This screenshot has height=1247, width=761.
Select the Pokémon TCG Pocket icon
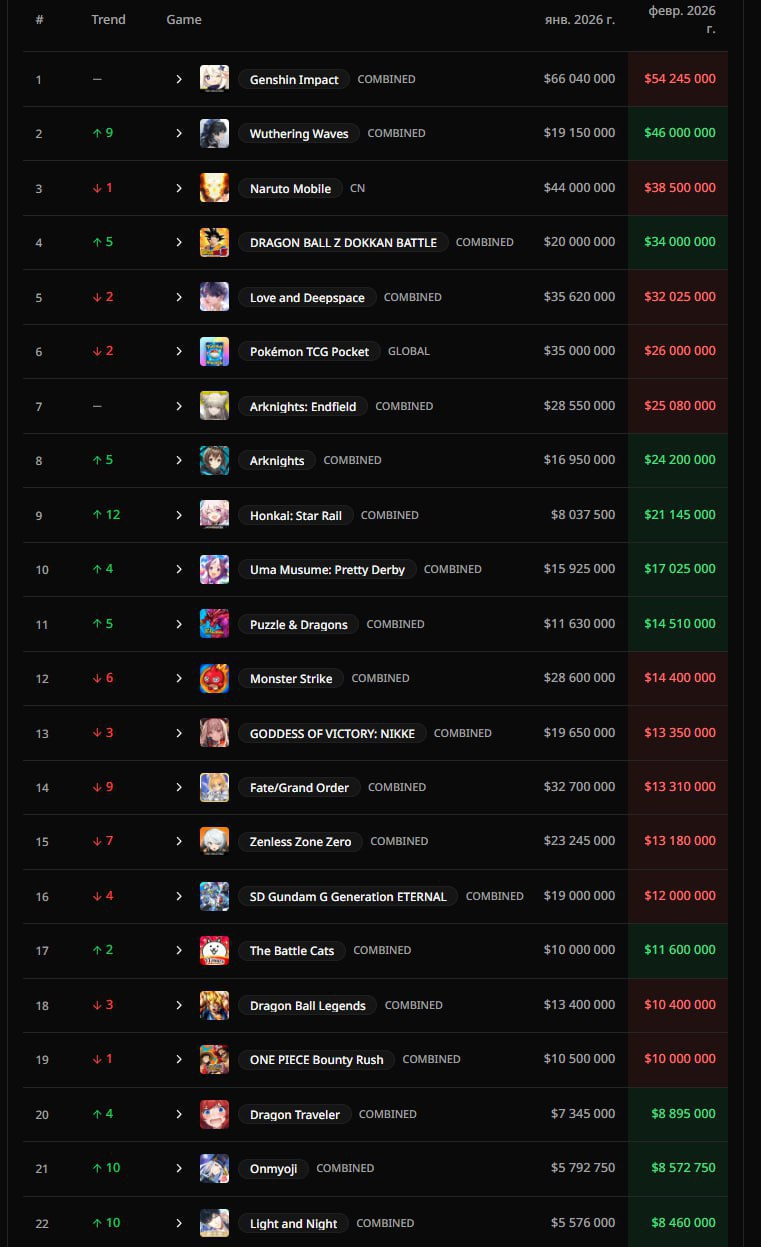pos(214,351)
